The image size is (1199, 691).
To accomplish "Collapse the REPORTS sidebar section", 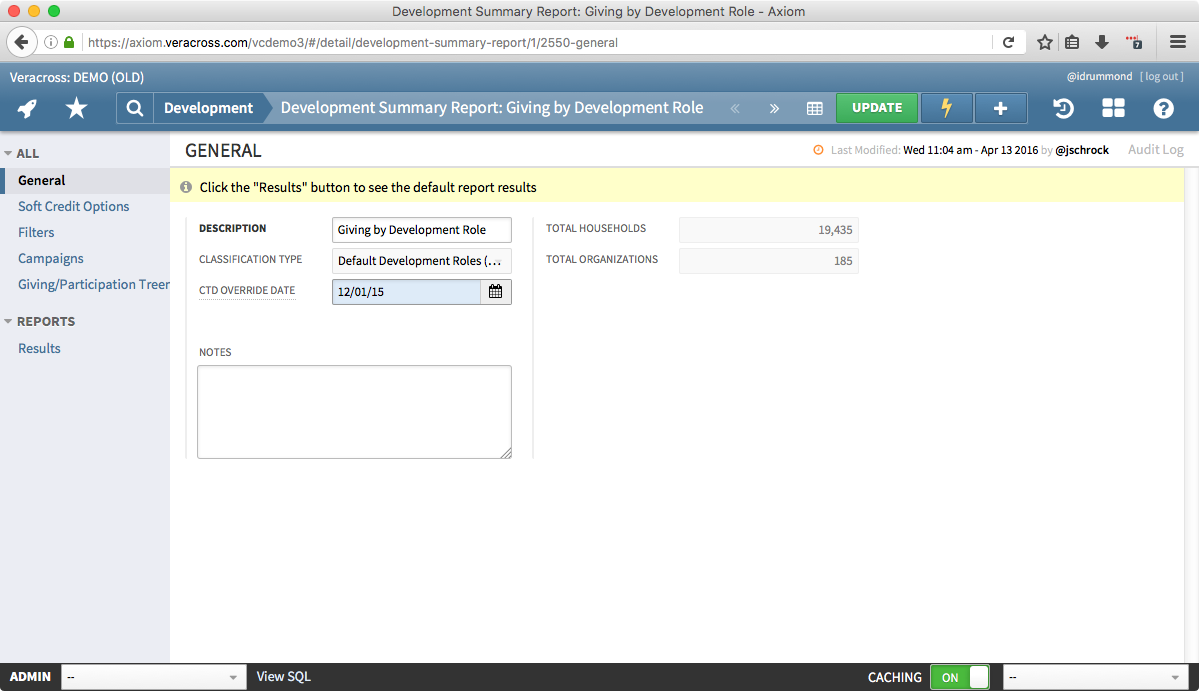I will [x=9, y=322].
